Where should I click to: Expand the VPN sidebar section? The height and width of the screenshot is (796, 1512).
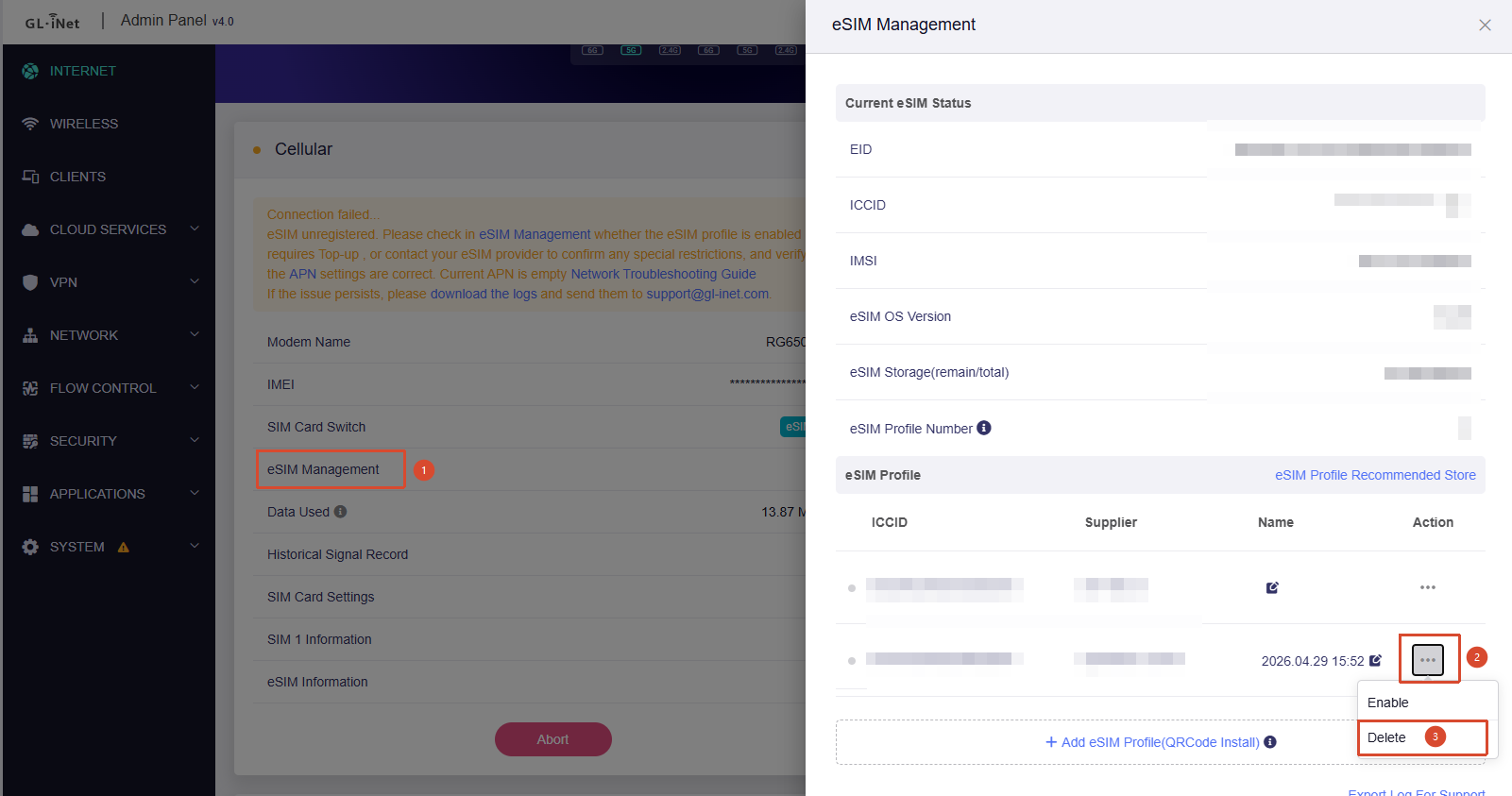coord(195,281)
